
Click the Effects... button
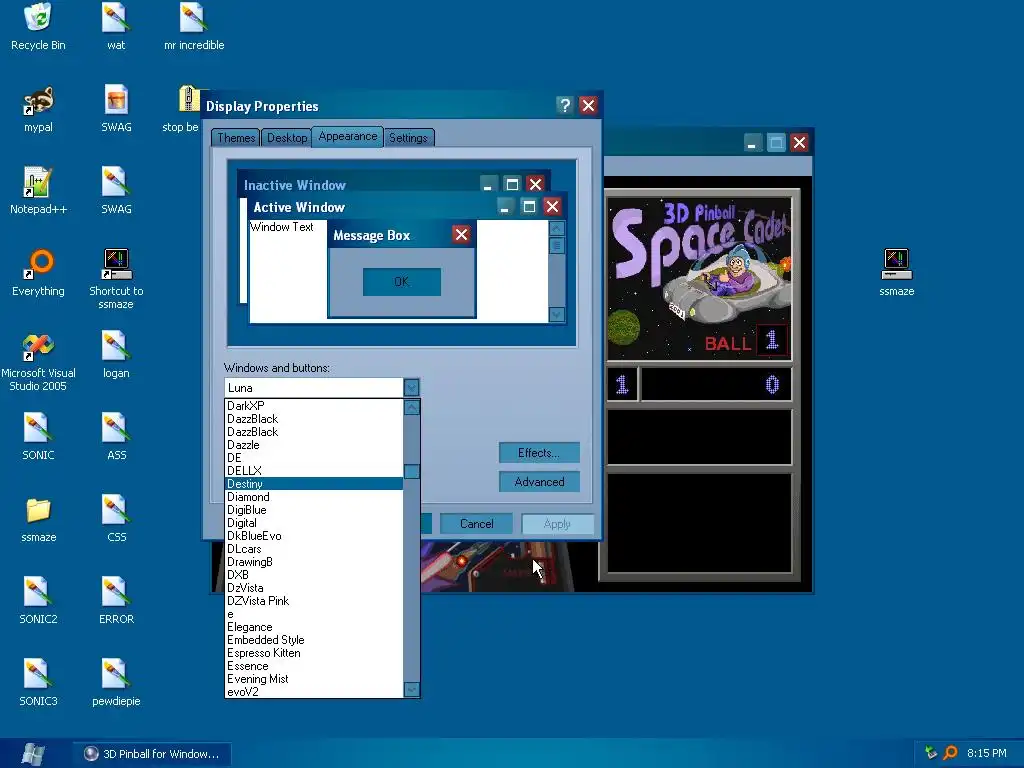539,453
